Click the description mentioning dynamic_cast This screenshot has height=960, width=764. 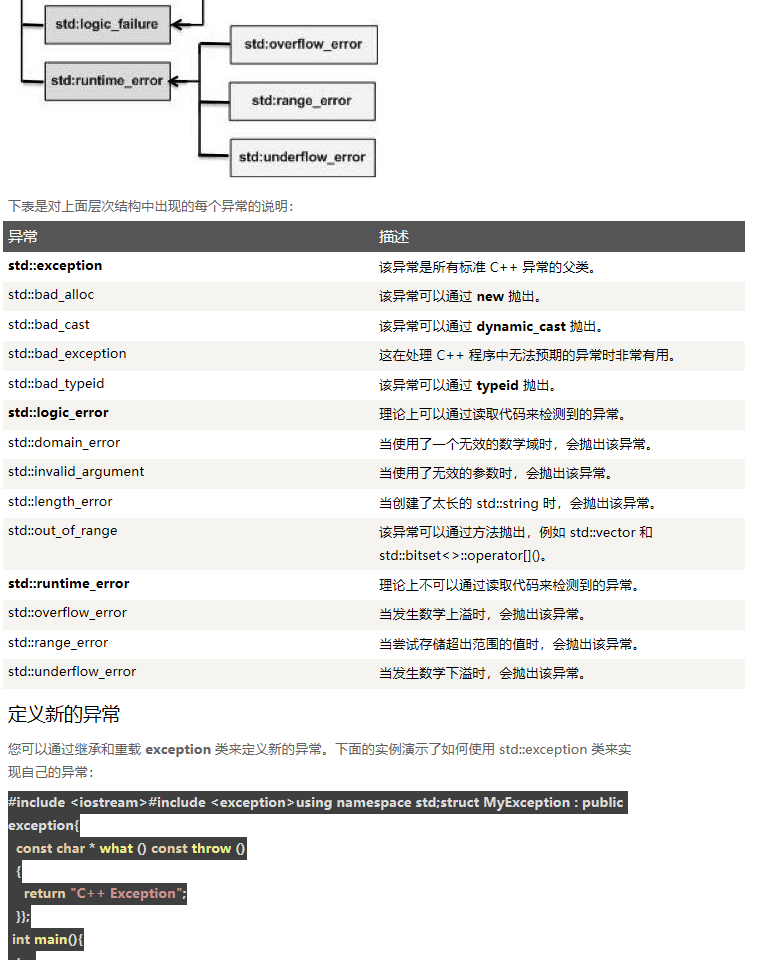490,327
